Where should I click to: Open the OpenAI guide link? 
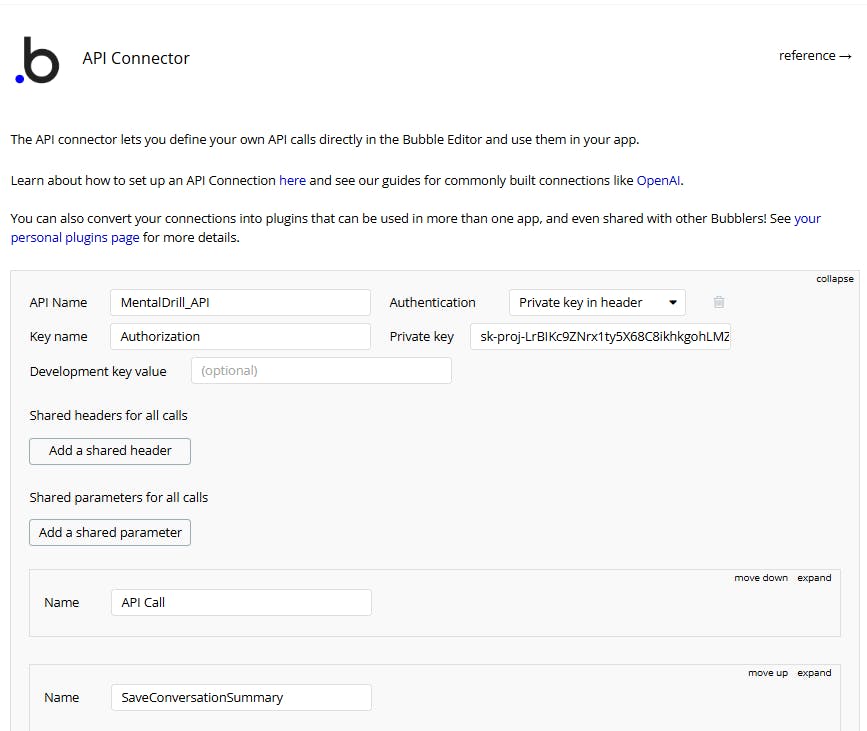[x=659, y=180]
